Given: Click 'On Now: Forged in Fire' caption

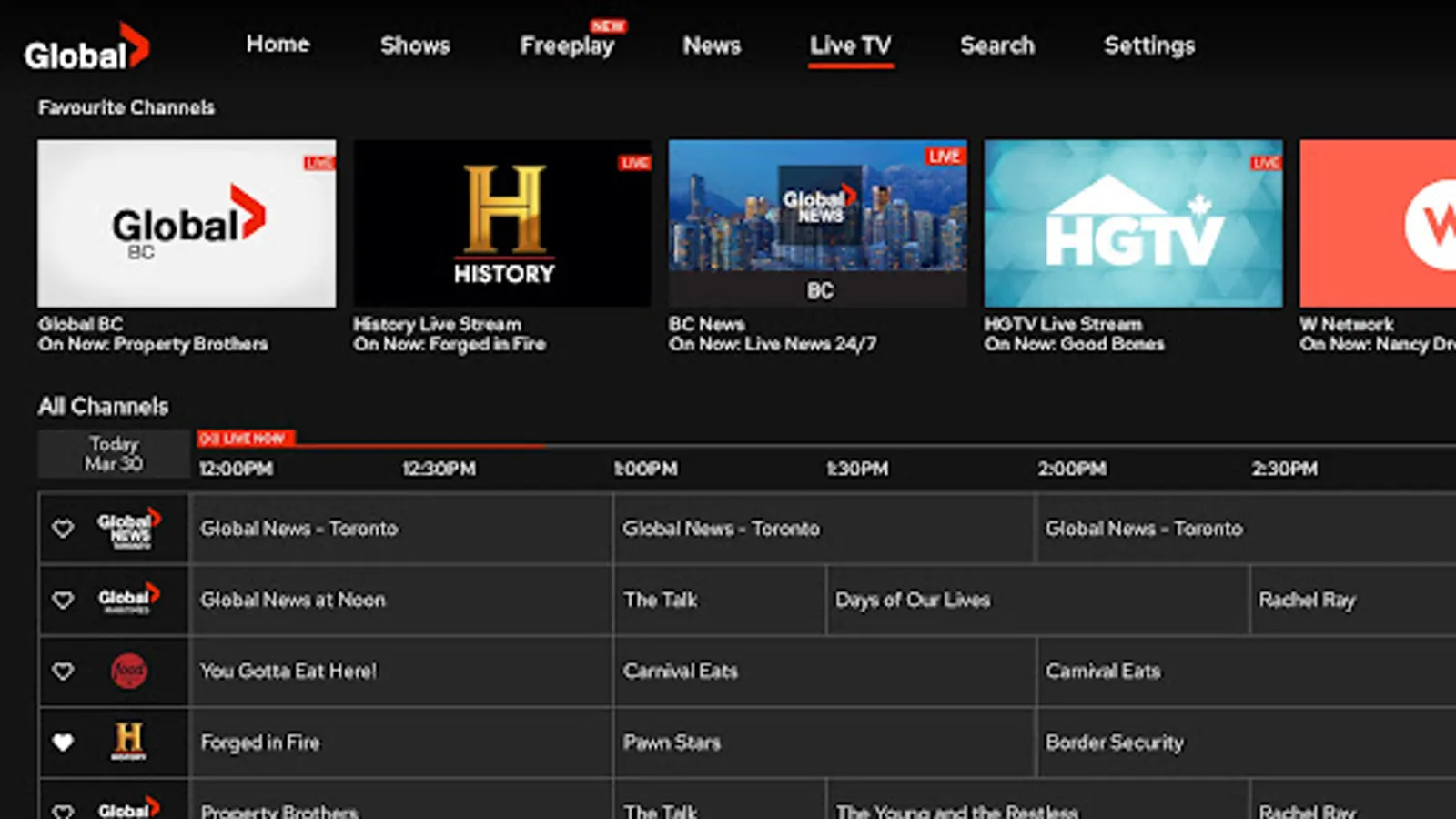Looking at the screenshot, I should click(x=450, y=344).
